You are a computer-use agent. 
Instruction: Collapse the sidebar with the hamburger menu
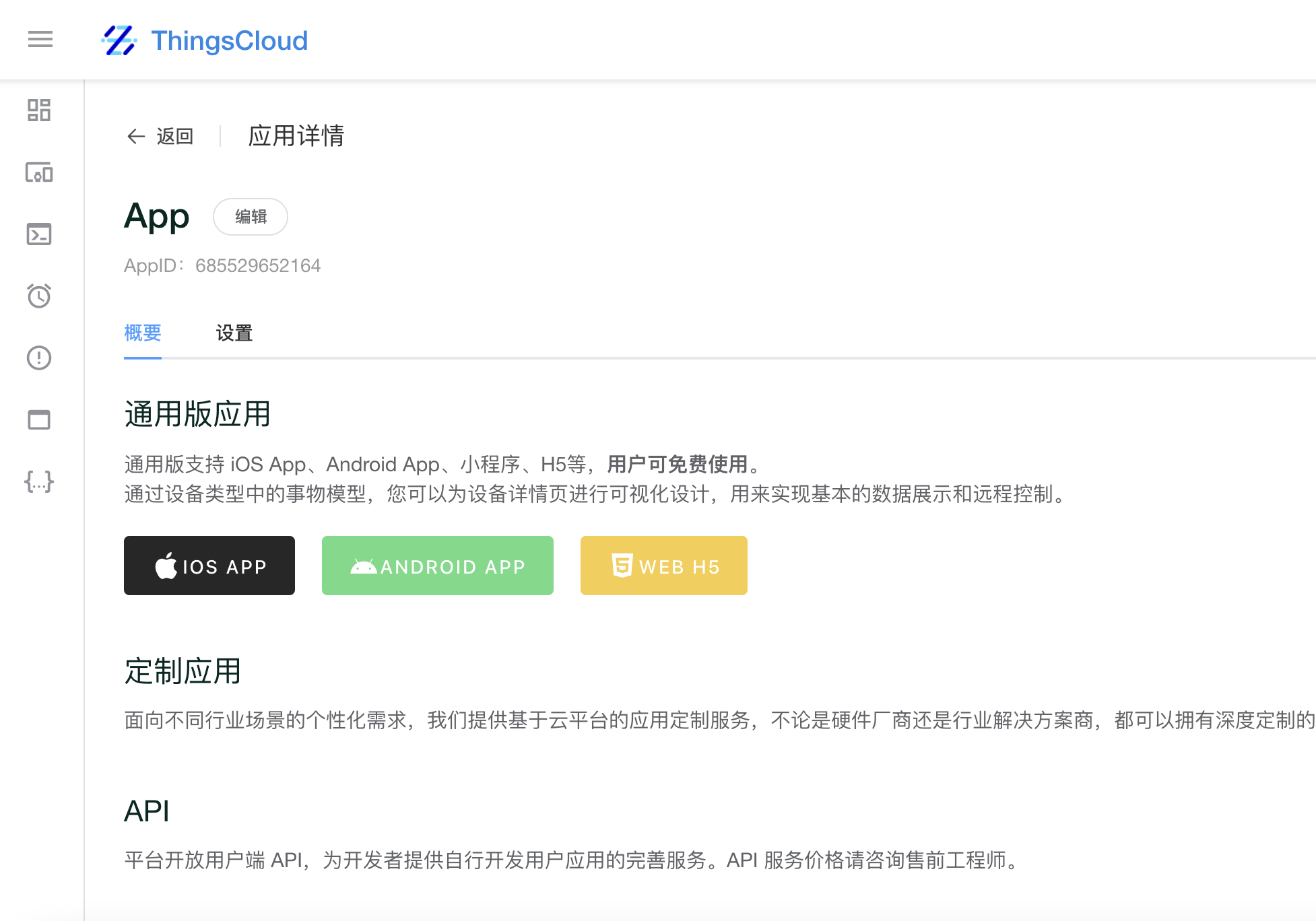pyautogui.click(x=40, y=40)
